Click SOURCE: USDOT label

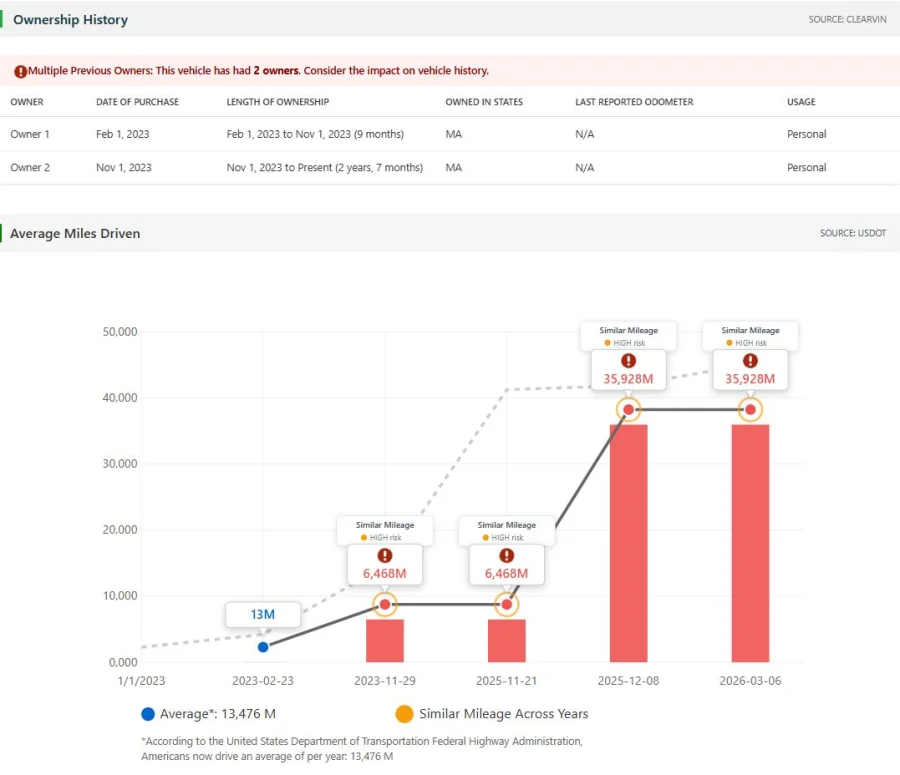pos(852,233)
